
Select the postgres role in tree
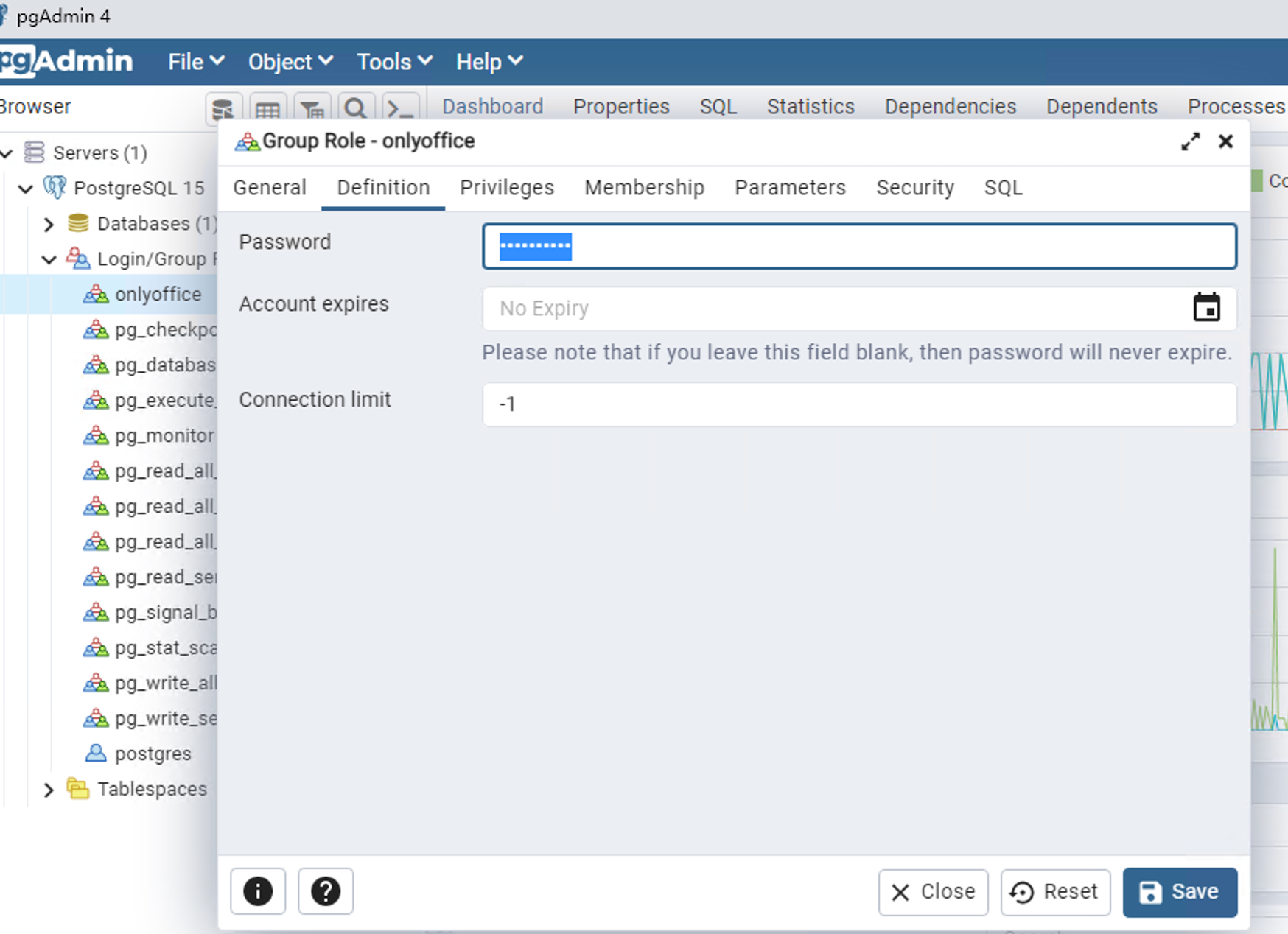153,754
